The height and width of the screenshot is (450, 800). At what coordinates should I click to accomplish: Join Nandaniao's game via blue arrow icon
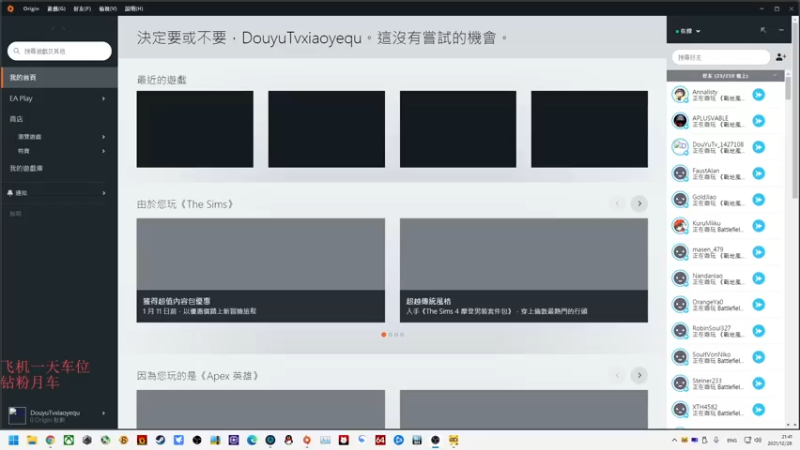point(759,279)
